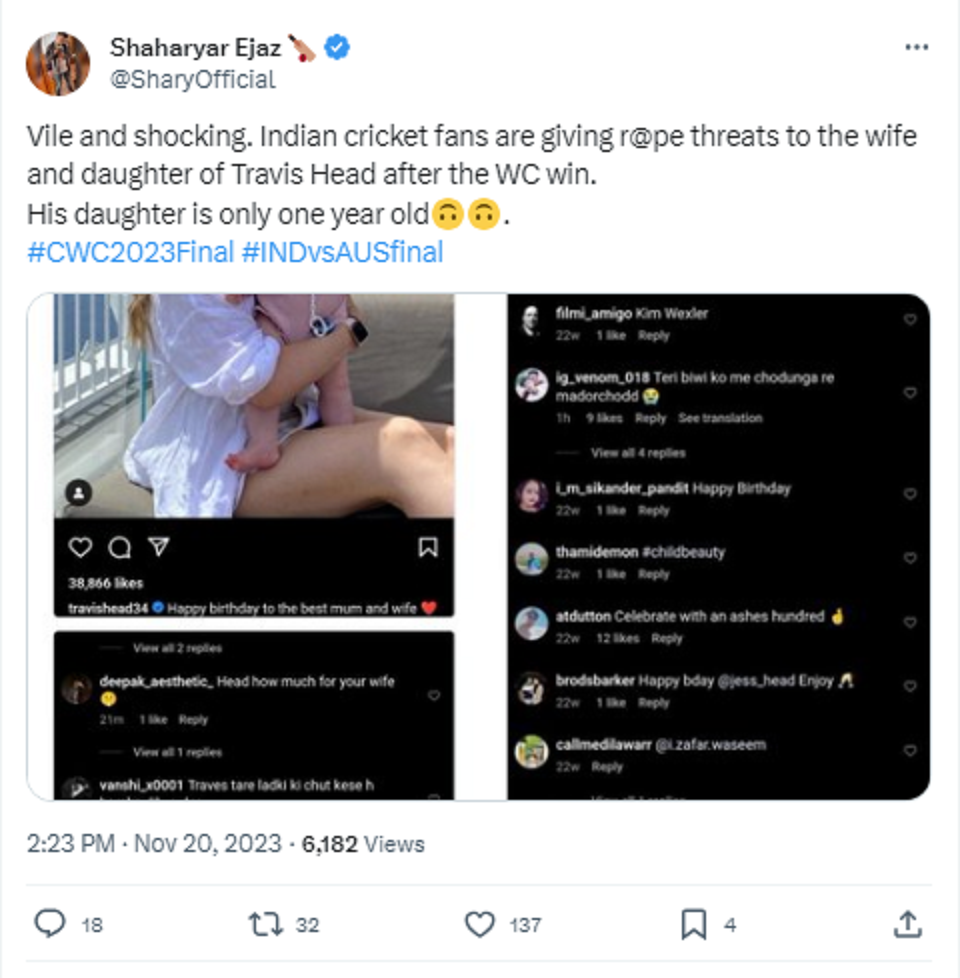Expand View all 2 replies
The height and width of the screenshot is (978, 960).
[x=178, y=648]
